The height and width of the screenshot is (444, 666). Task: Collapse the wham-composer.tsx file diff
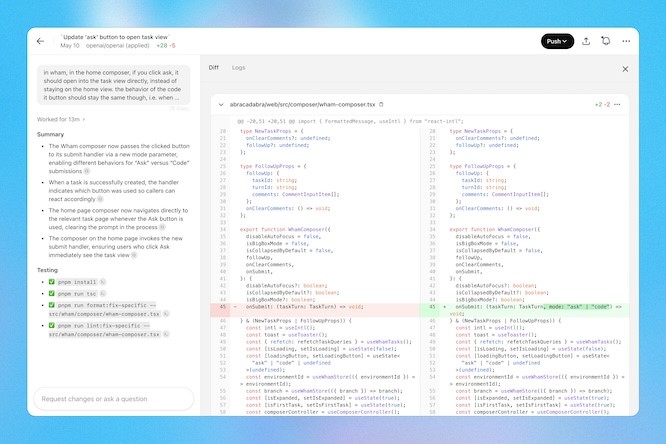click(221, 104)
